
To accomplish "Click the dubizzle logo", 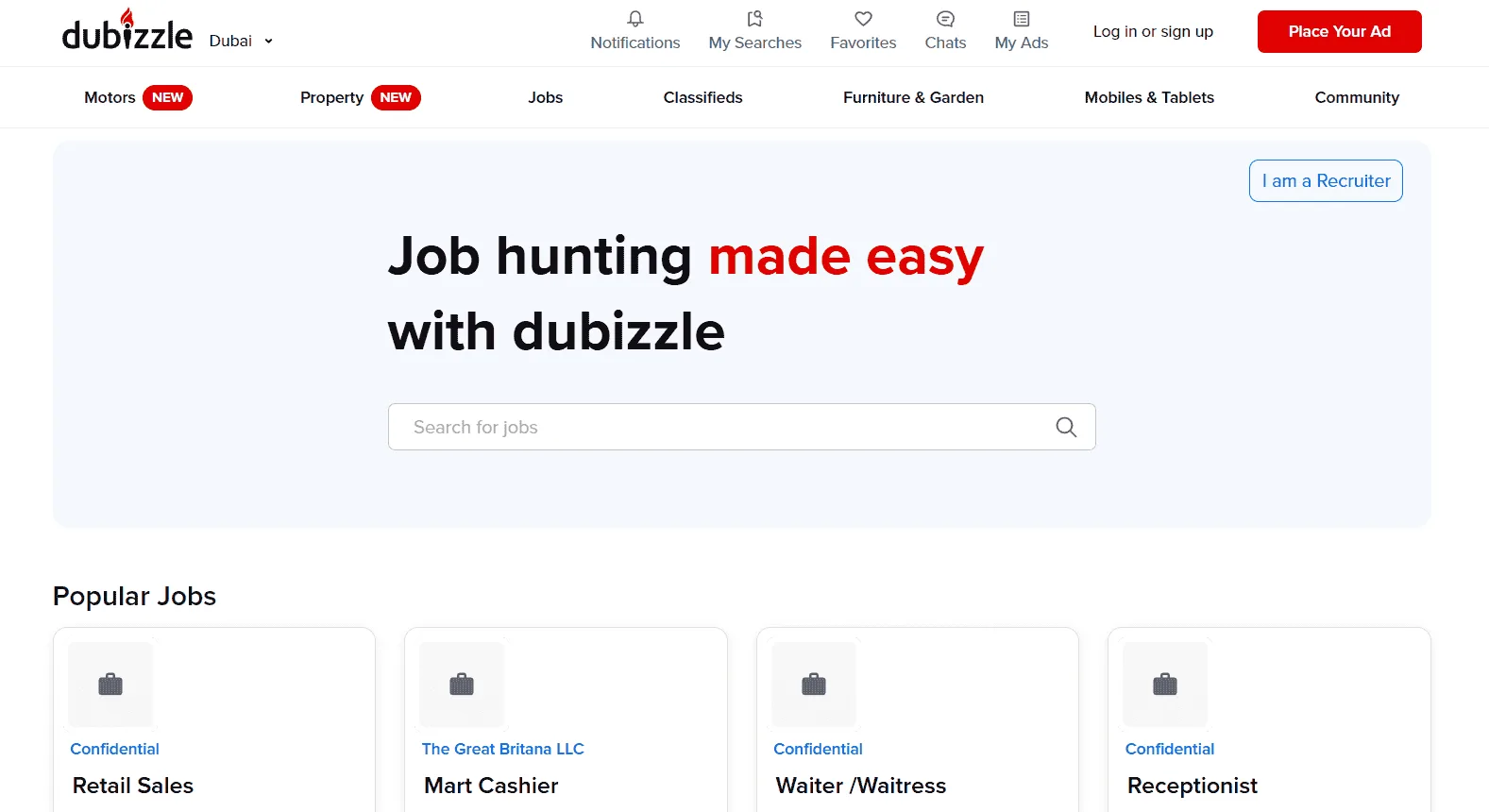I will click(x=127, y=32).
